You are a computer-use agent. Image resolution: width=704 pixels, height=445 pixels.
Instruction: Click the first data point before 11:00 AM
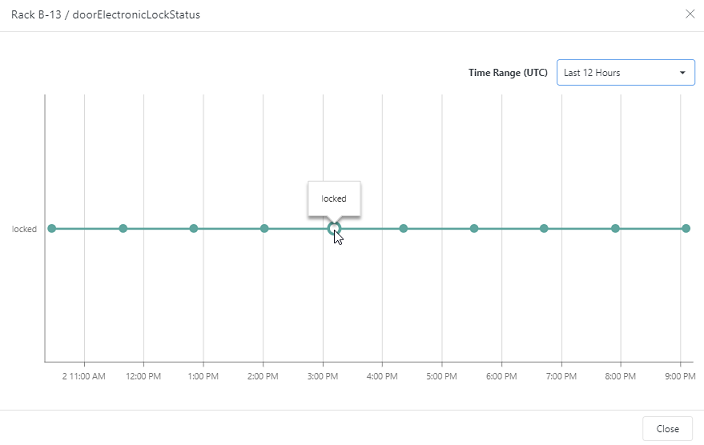click(52, 229)
